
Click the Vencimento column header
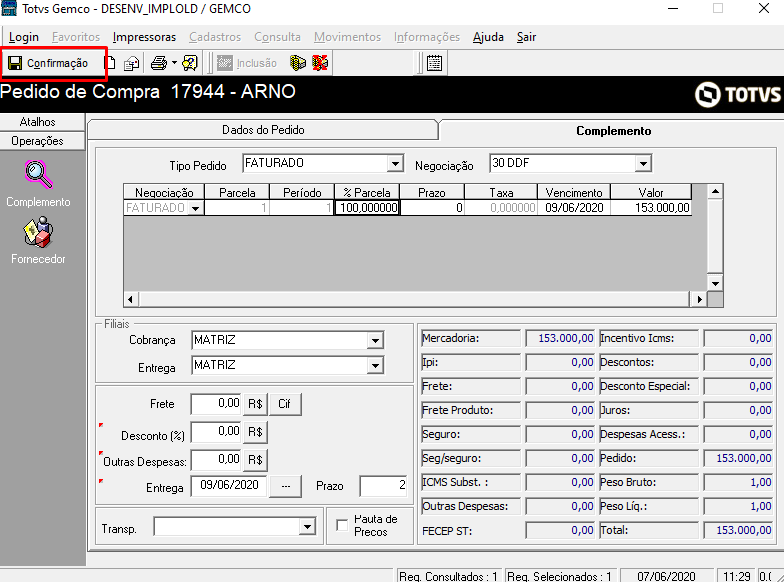(x=574, y=192)
